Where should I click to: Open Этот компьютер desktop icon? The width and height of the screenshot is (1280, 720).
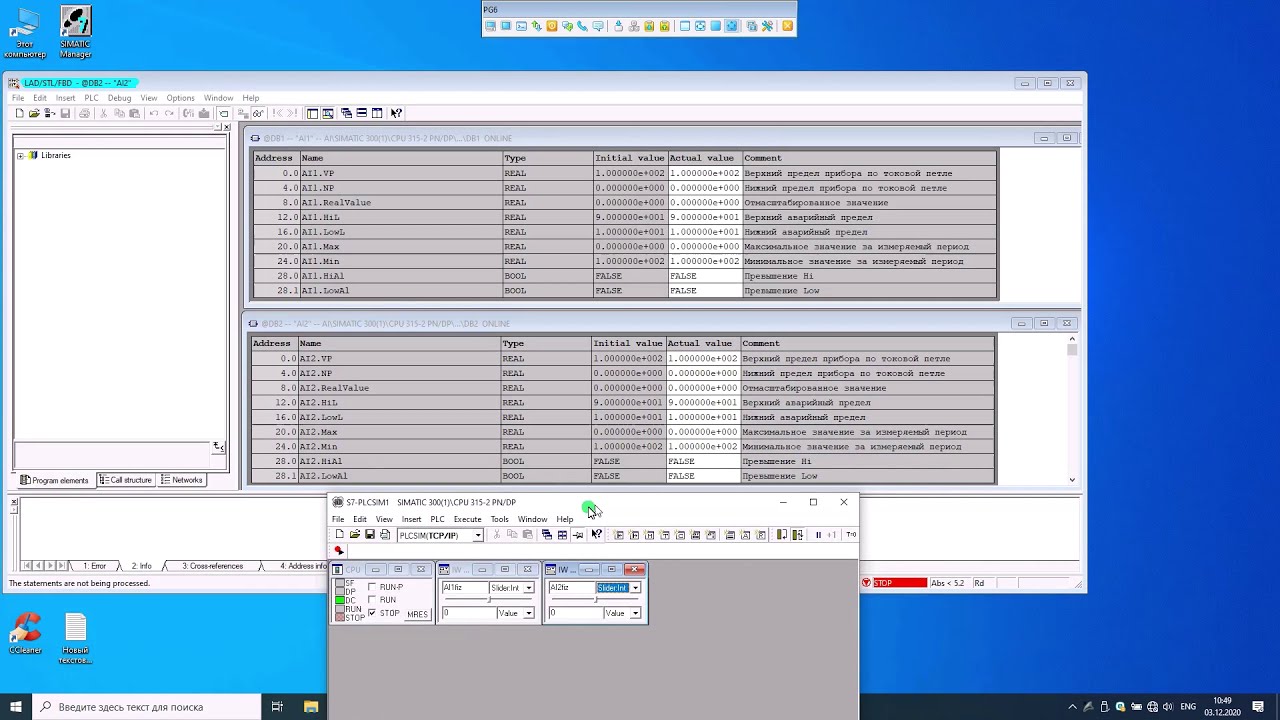[x=25, y=33]
